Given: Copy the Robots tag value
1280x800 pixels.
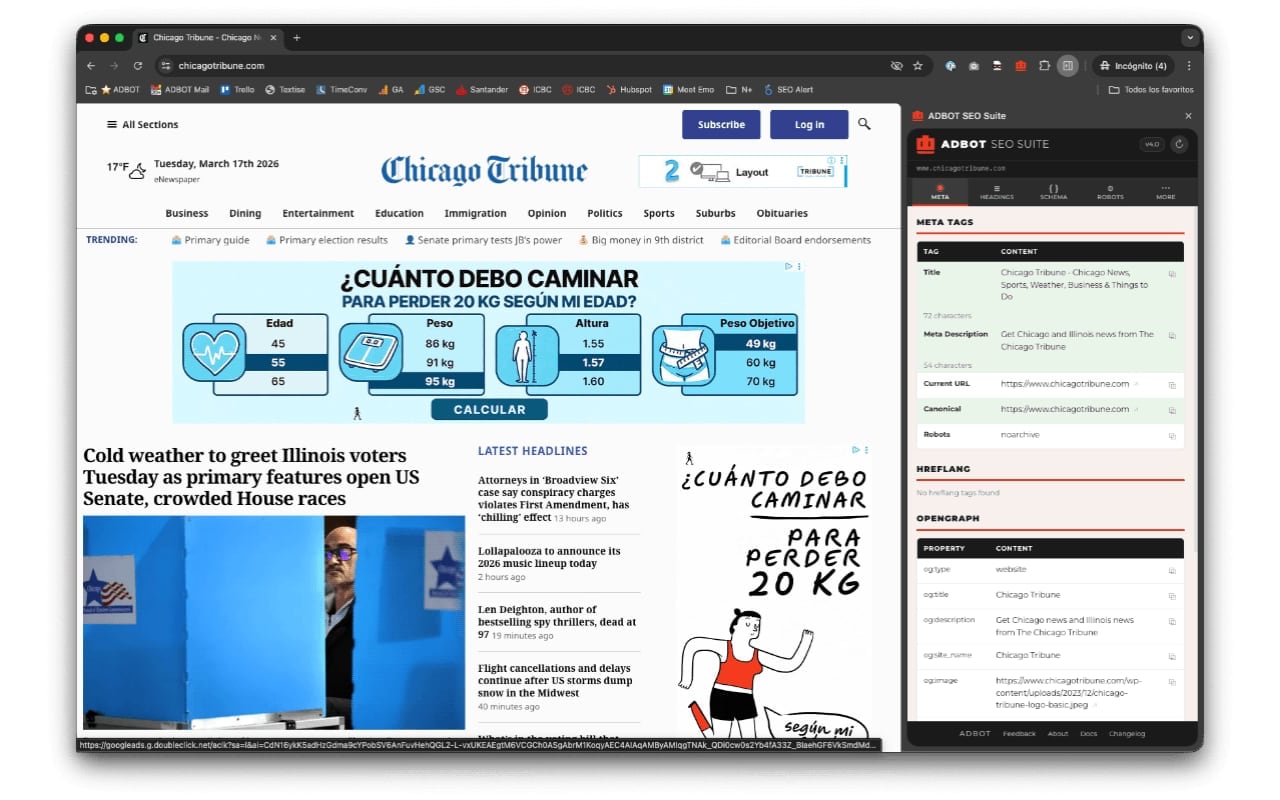Looking at the screenshot, I should click(x=1172, y=436).
